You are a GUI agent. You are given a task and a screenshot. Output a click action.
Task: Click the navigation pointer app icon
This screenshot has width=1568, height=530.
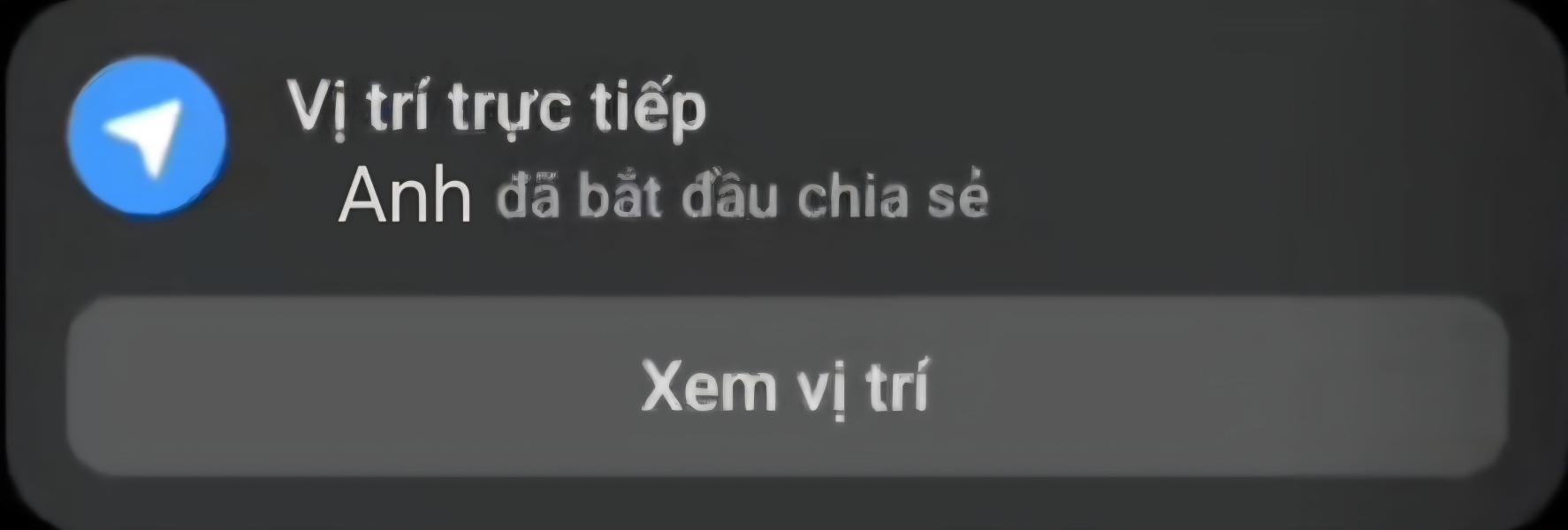click(147, 139)
